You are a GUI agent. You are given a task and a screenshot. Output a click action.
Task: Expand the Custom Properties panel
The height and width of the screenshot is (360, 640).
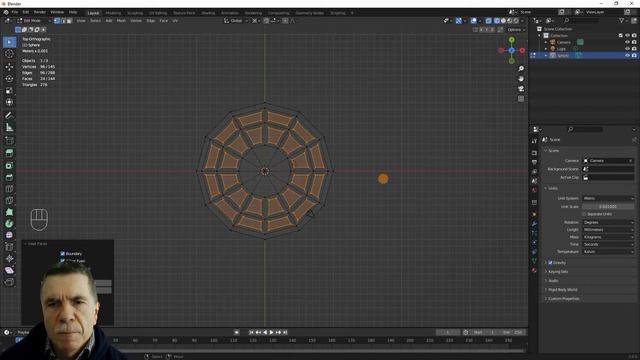click(x=563, y=298)
